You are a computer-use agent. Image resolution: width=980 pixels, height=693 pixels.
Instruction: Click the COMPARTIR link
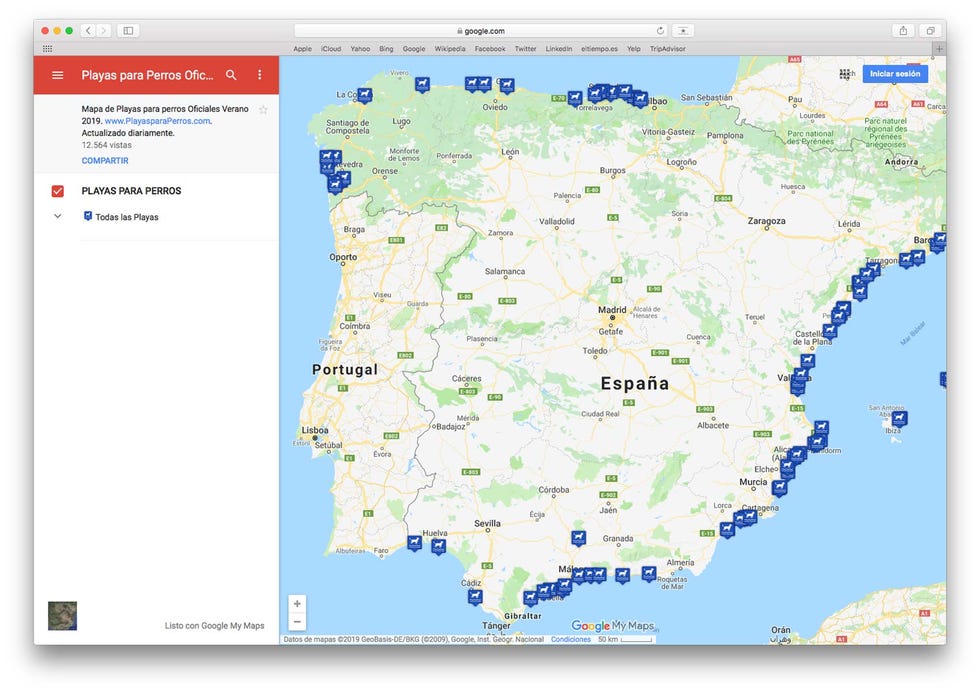click(105, 161)
